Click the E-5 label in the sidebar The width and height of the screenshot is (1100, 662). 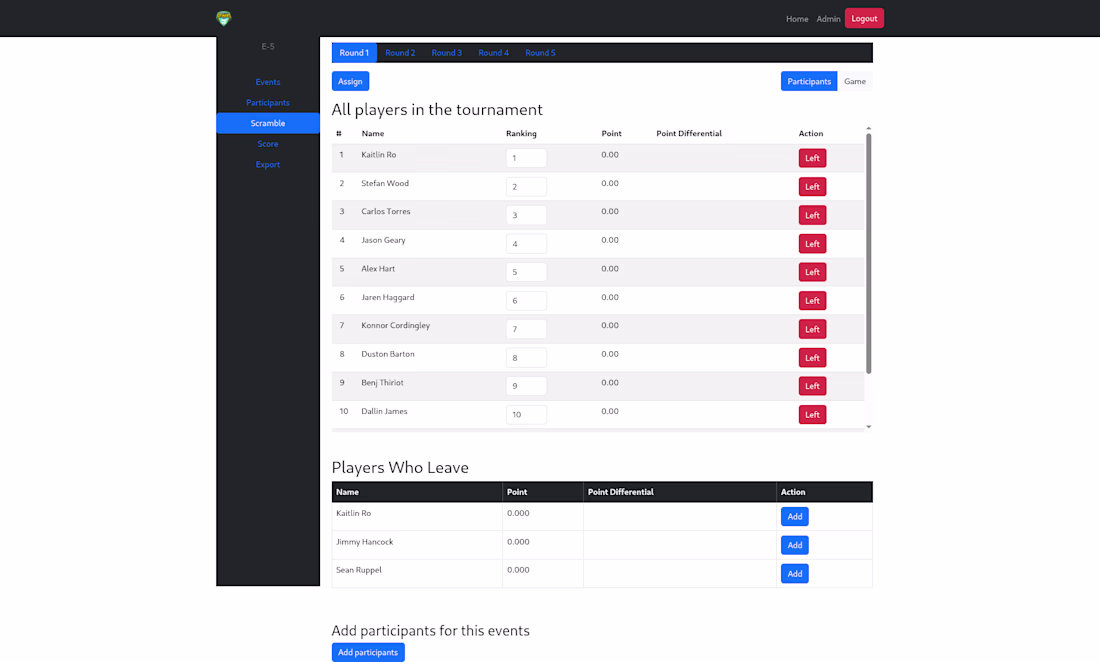tap(268, 46)
